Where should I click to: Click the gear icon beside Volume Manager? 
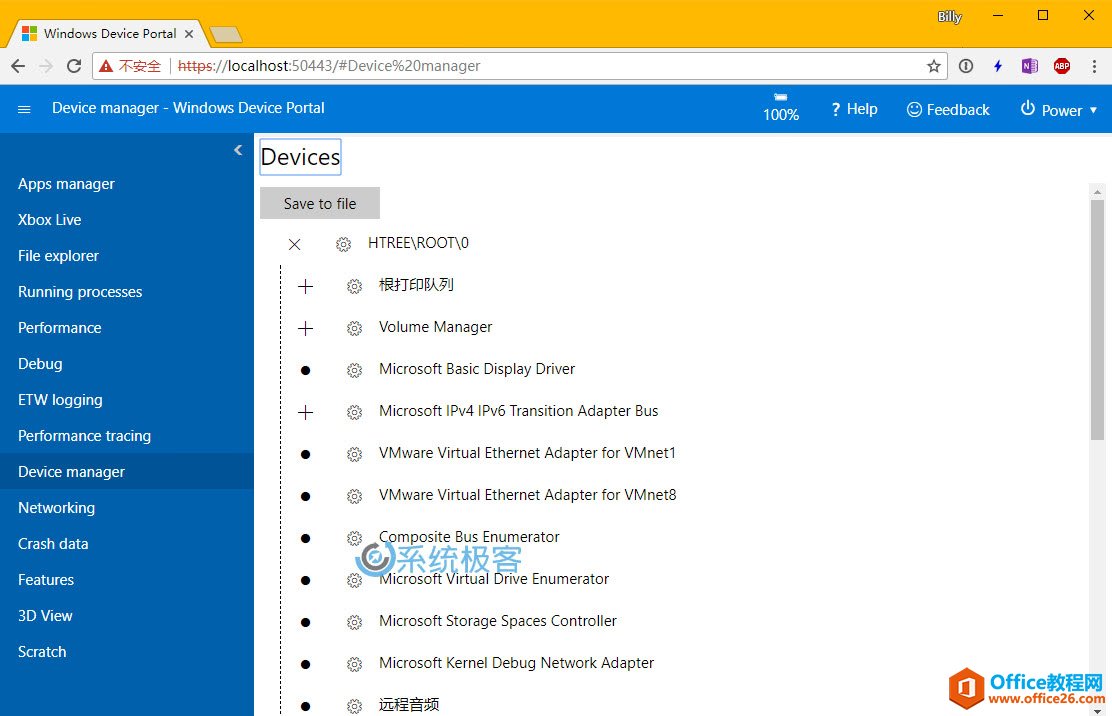pyautogui.click(x=354, y=328)
